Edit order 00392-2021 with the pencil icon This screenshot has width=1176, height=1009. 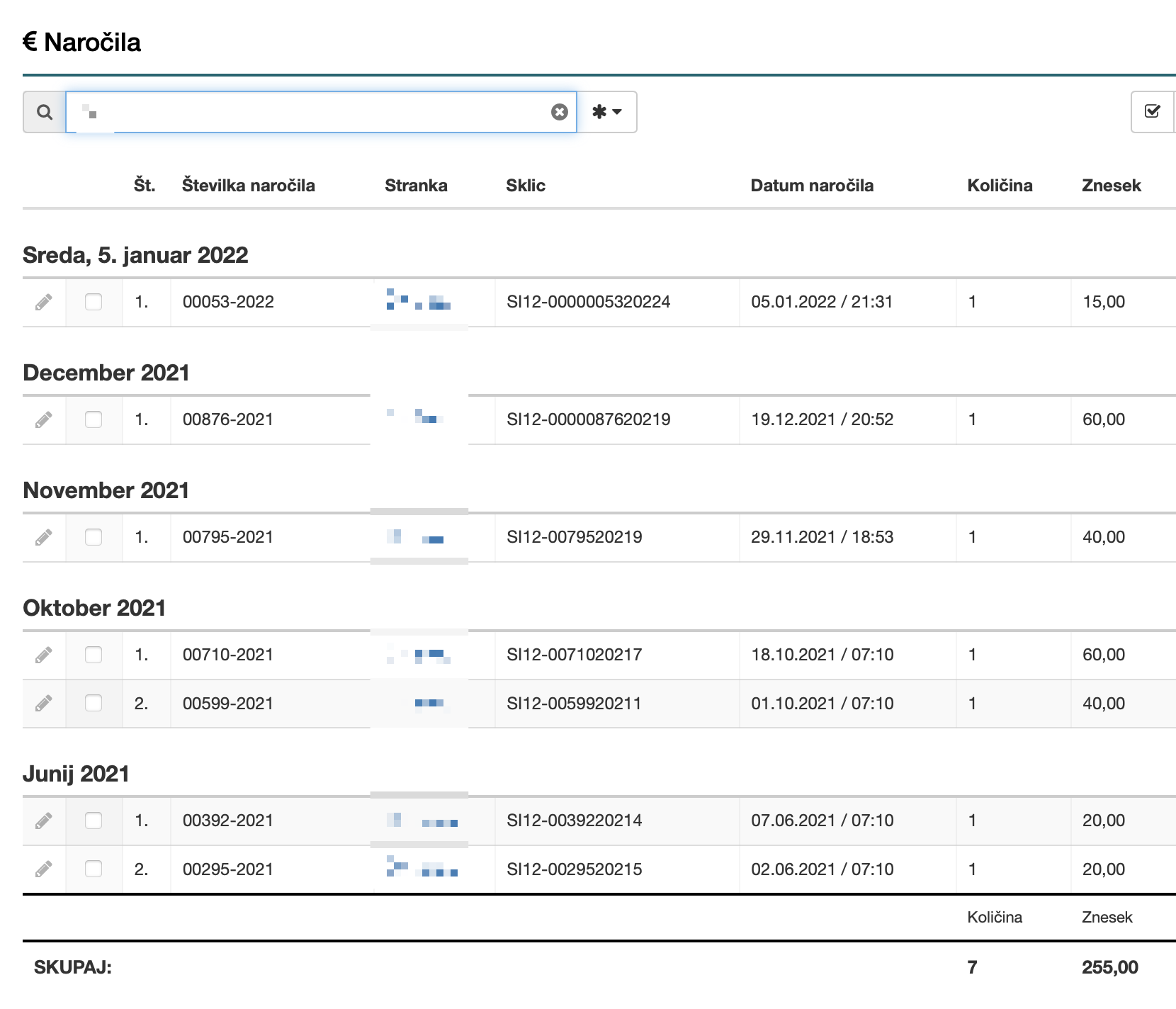coord(44,821)
